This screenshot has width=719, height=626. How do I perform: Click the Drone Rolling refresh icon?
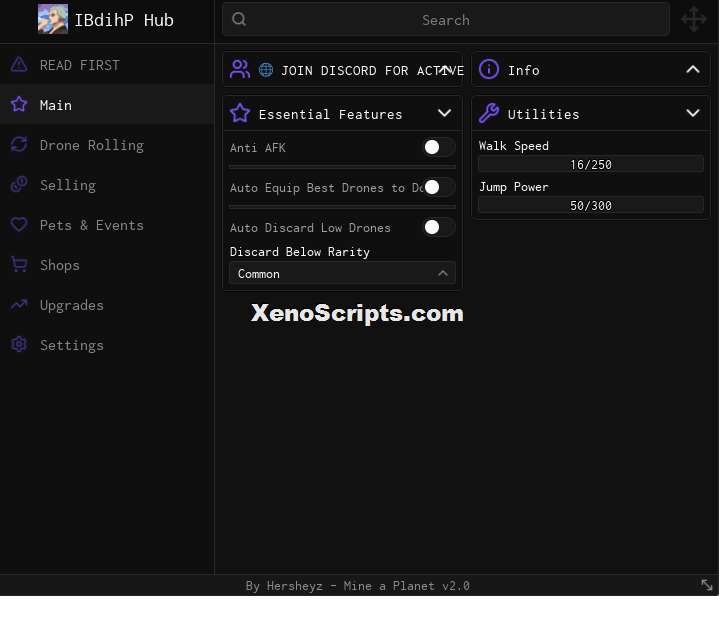tap(19, 144)
